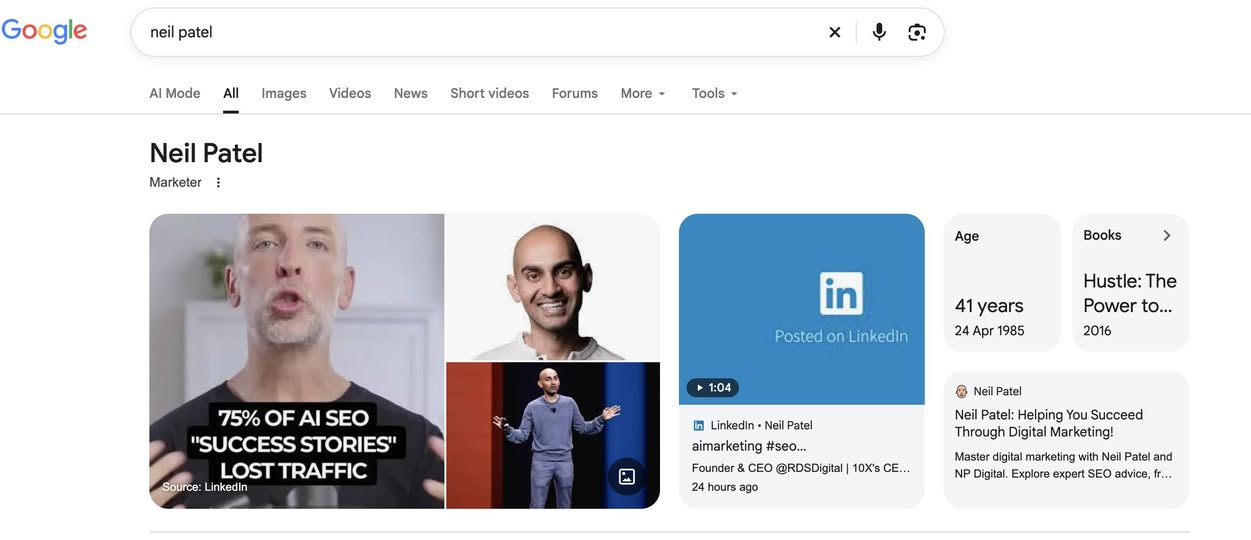This screenshot has height=540, width=1251.
Task: Click the more images icon on stage photo
Action: (x=627, y=477)
